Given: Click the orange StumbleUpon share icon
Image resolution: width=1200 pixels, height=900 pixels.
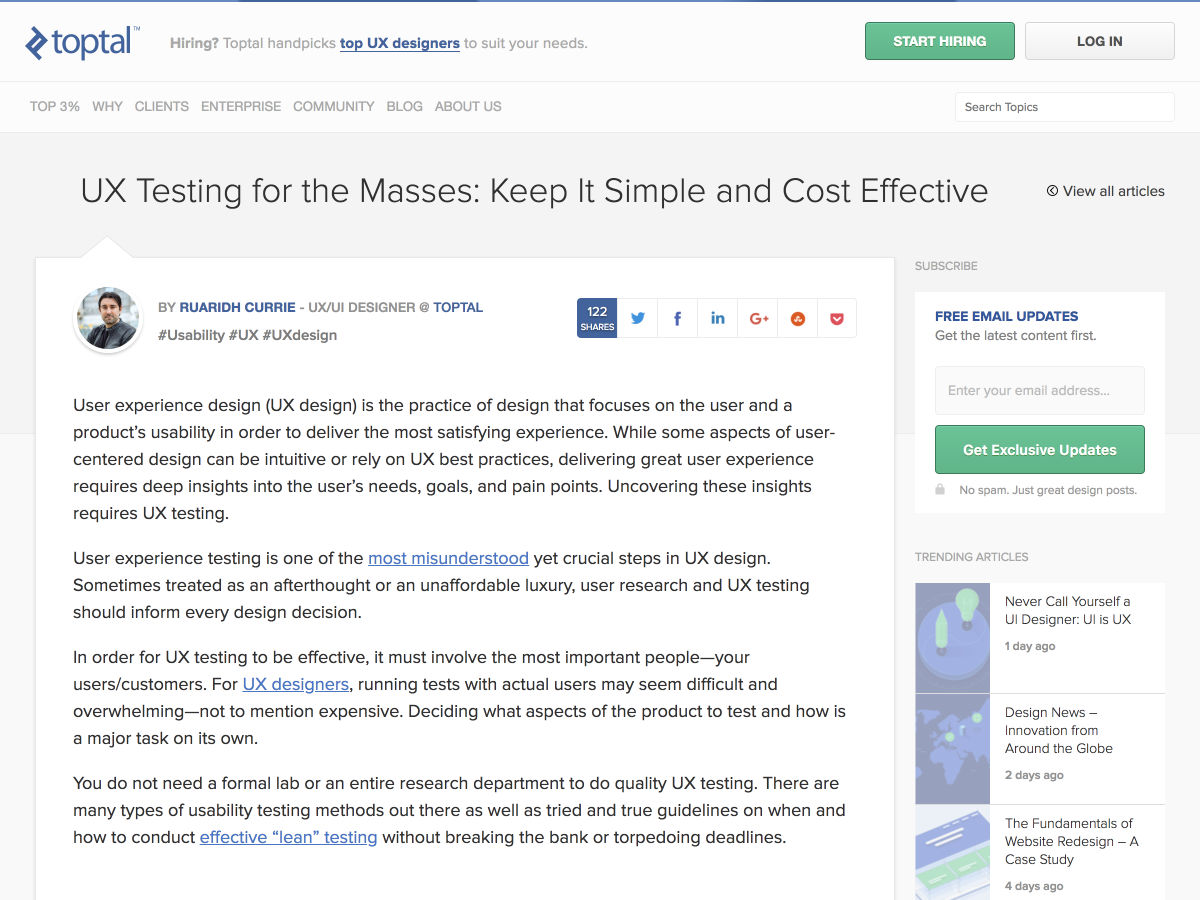Looking at the screenshot, I should [x=797, y=318].
